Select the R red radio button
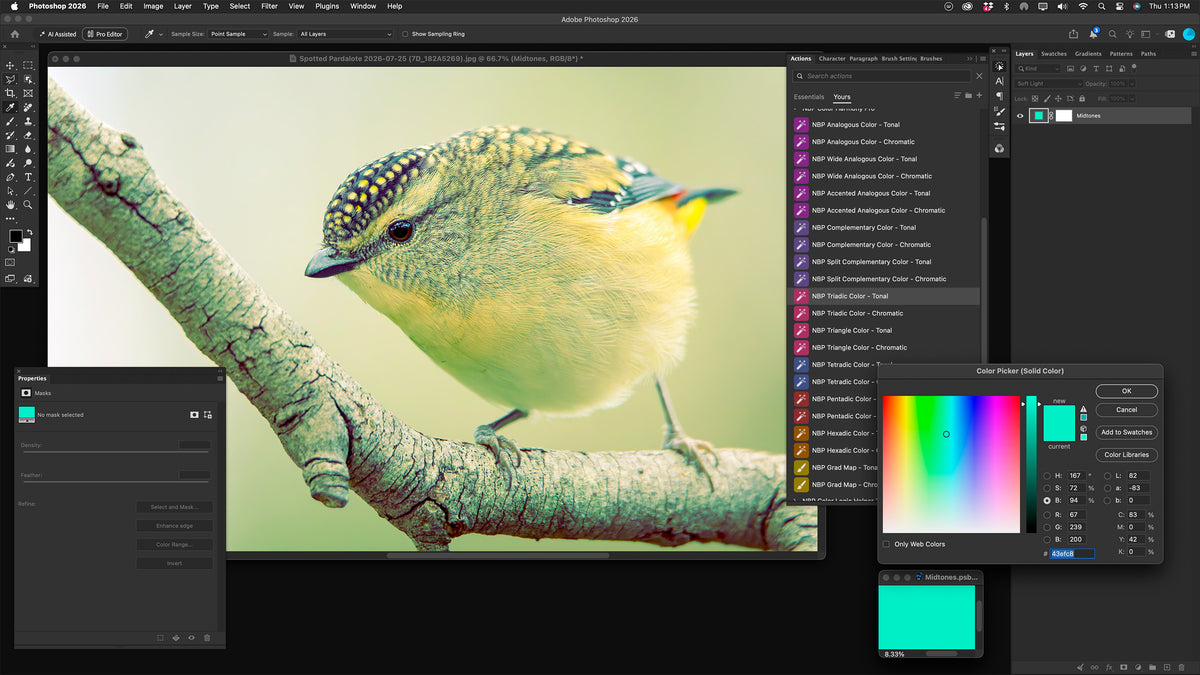Viewport: 1200px width, 675px height. [1047, 515]
